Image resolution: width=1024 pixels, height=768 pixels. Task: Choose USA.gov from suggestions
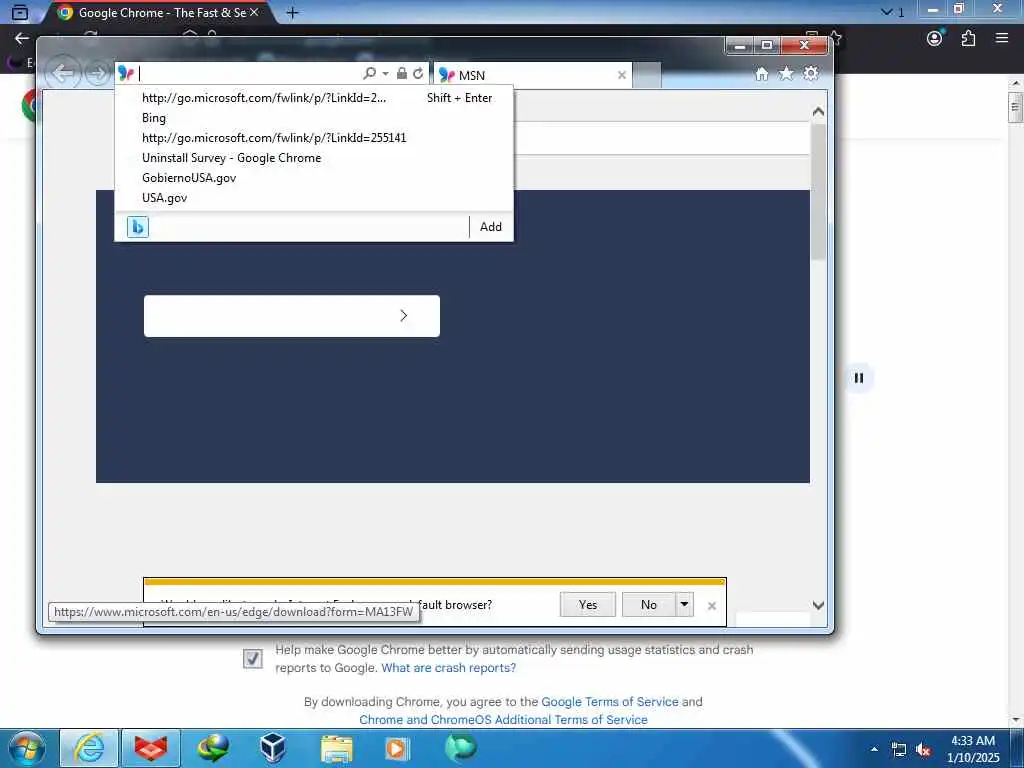[x=314, y=198]
